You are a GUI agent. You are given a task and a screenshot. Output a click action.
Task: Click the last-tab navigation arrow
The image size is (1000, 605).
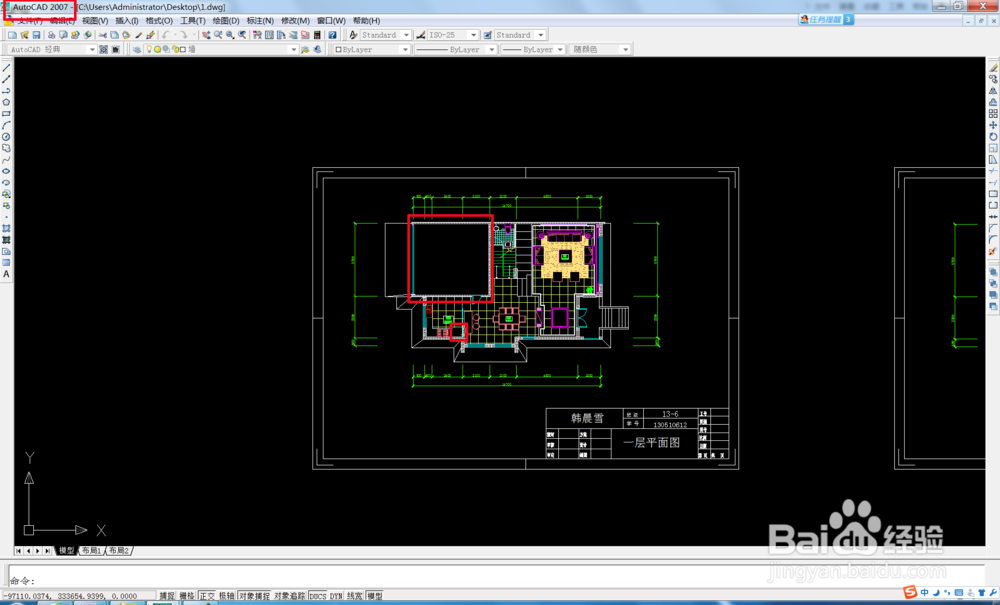(47, 551)
